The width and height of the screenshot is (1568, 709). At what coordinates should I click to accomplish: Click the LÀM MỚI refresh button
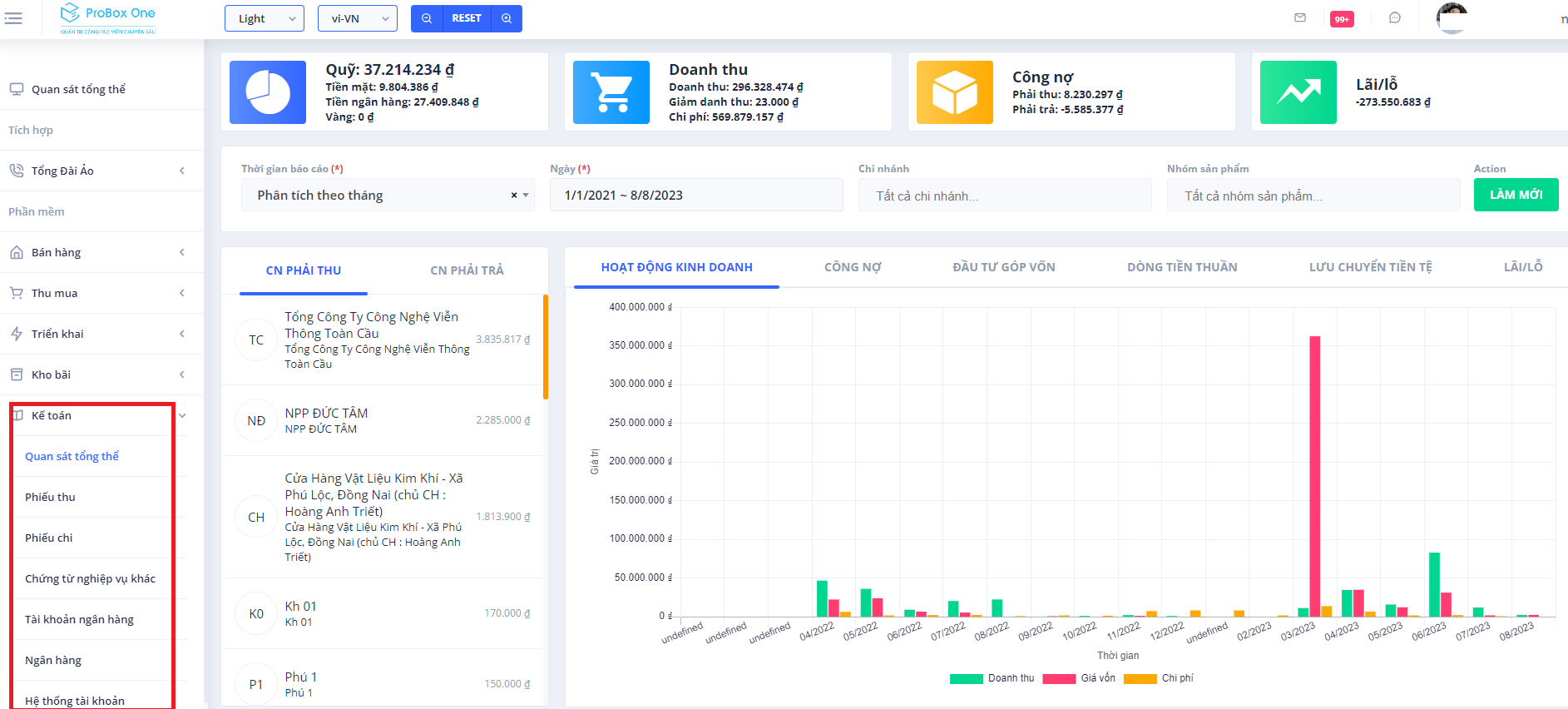(x=1516, y=195)
